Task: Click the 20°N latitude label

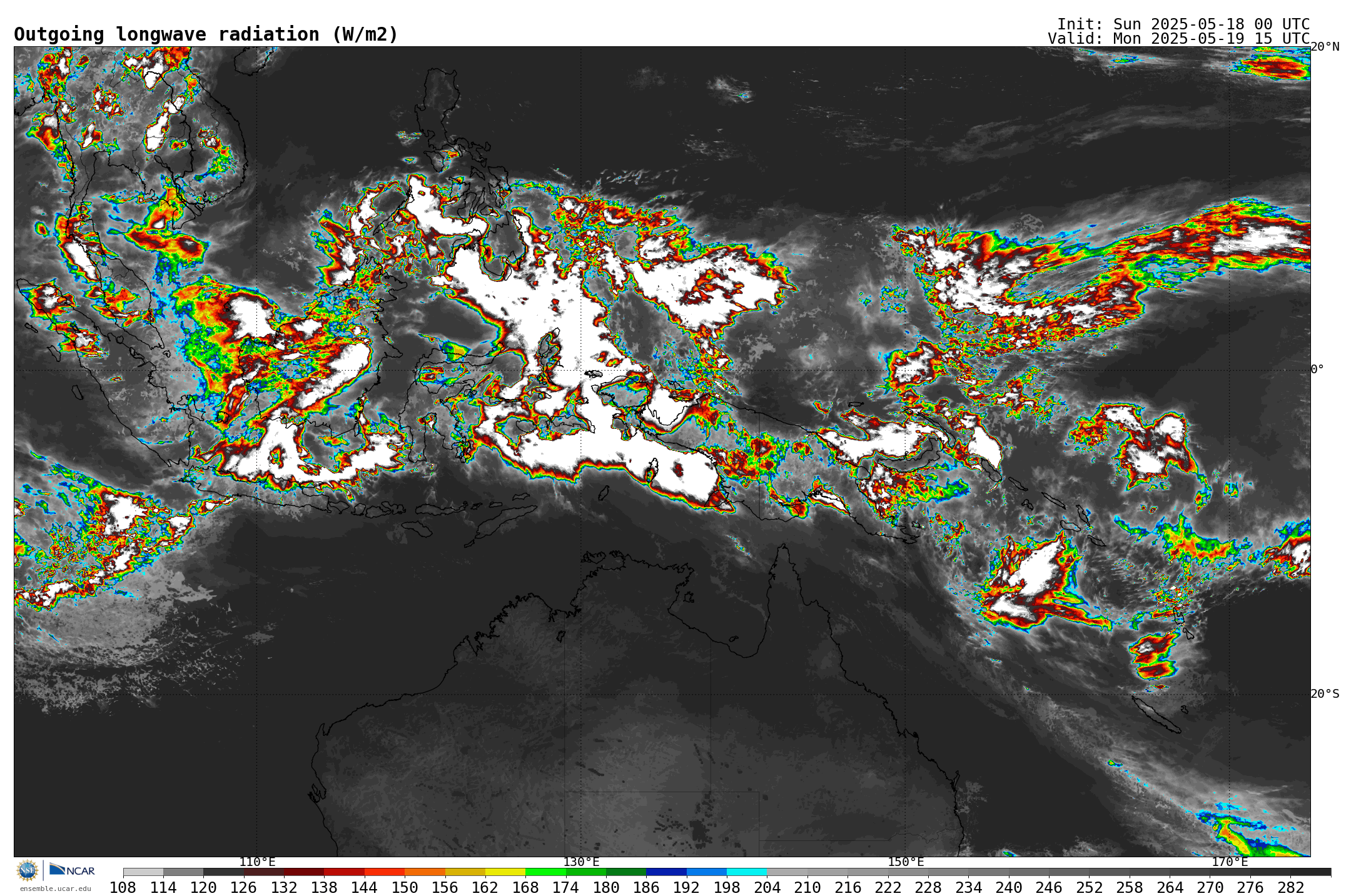Action: [x=1325, y=47]
